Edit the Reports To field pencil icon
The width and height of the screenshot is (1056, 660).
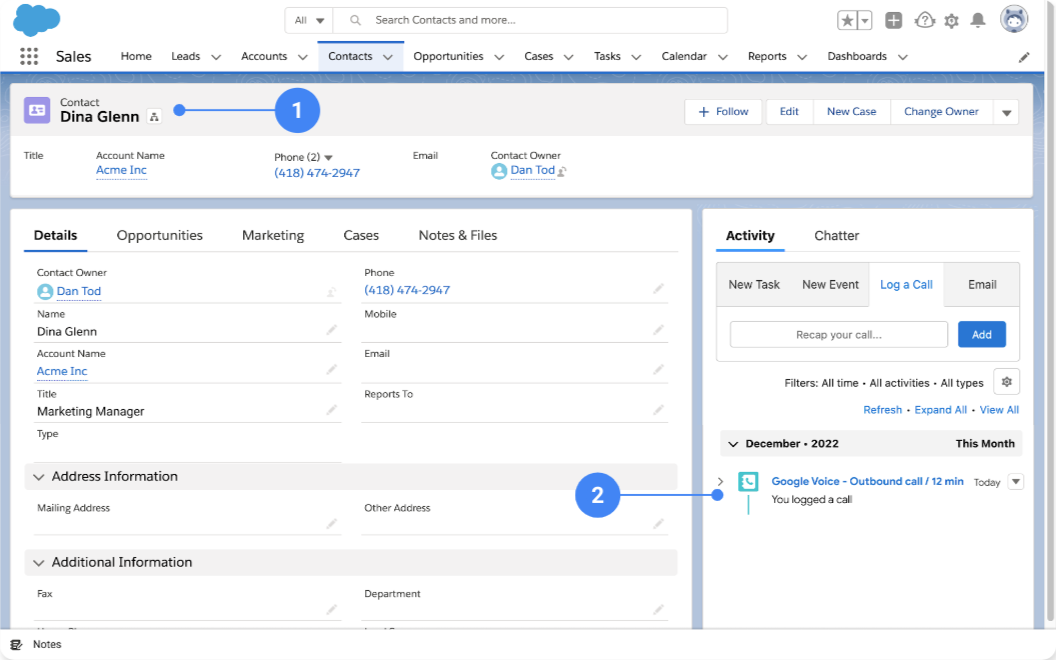tap(658, 409)
